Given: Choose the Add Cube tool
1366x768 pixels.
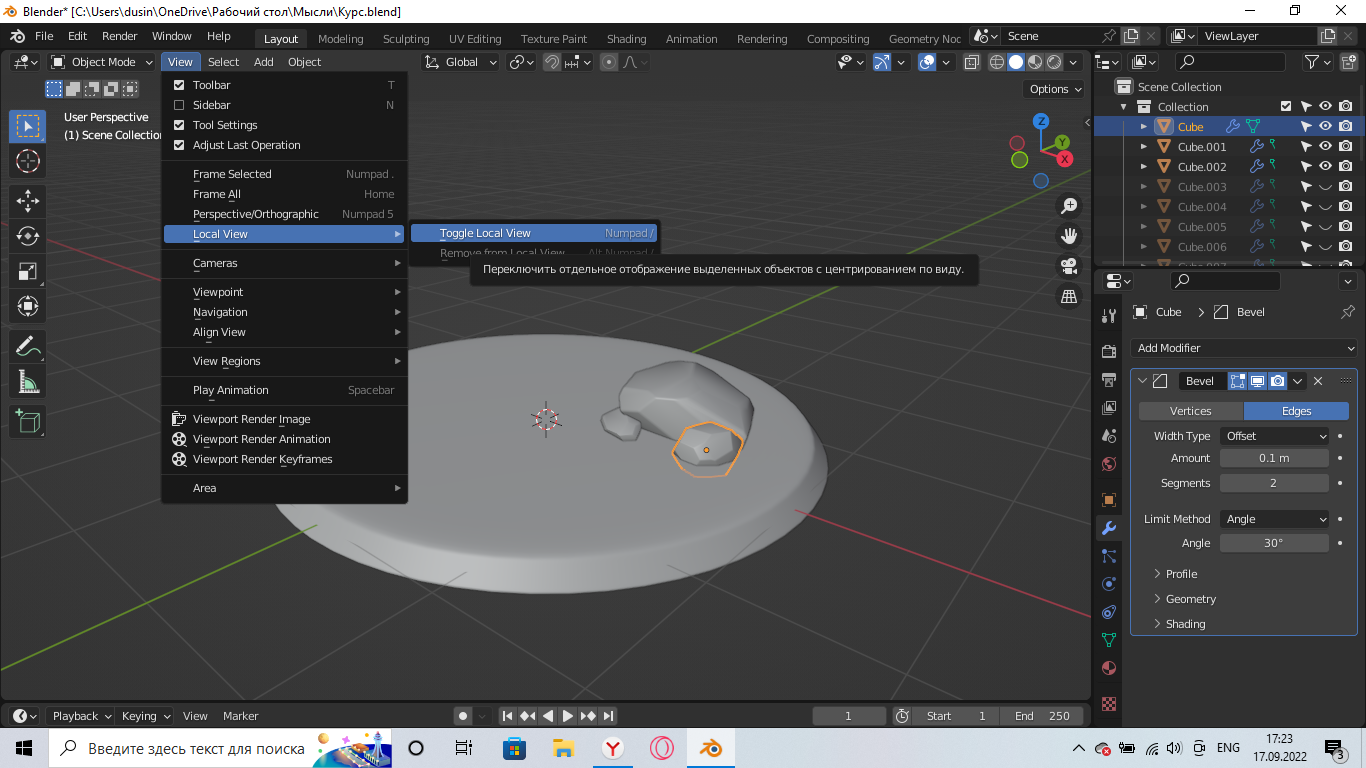Looking at the screenshot, I should coord(27,421).
